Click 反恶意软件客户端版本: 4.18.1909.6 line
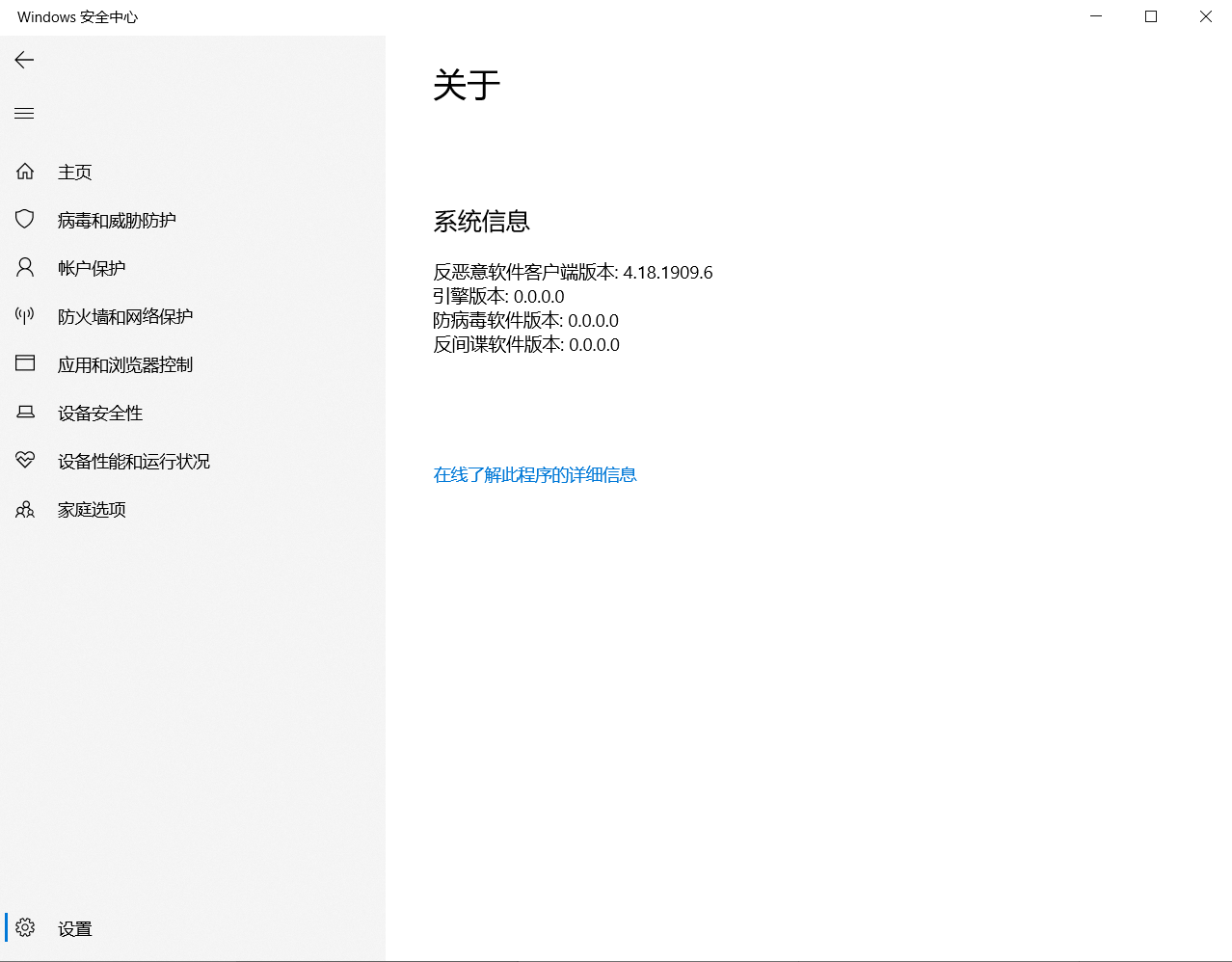Screen dimensions: 1232x962 pos(573,272)
